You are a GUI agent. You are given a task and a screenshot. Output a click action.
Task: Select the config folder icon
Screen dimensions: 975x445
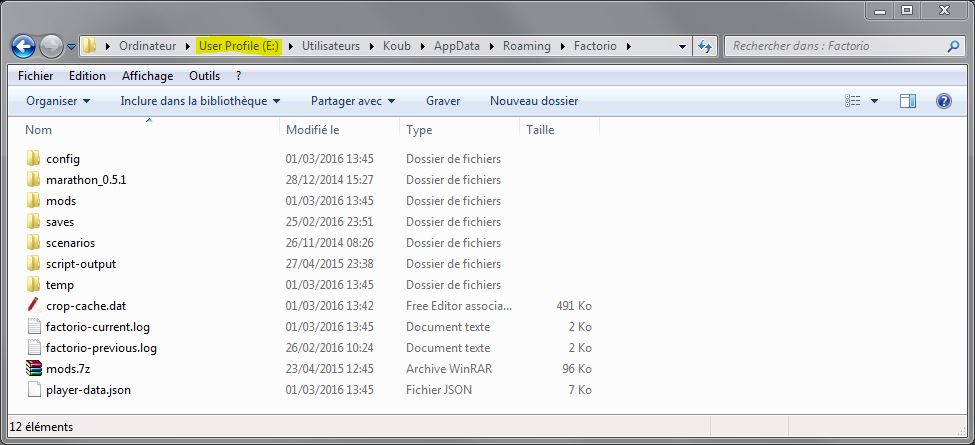click(x=33, y=159)
